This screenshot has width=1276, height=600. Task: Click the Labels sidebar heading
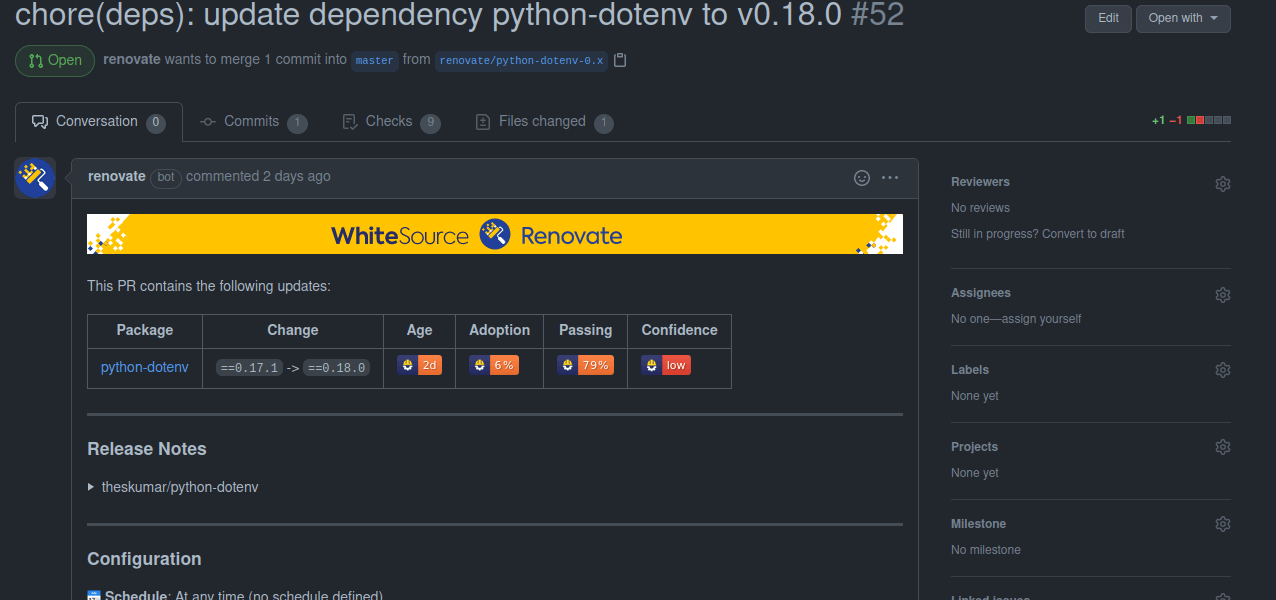[x=970, y=370]
